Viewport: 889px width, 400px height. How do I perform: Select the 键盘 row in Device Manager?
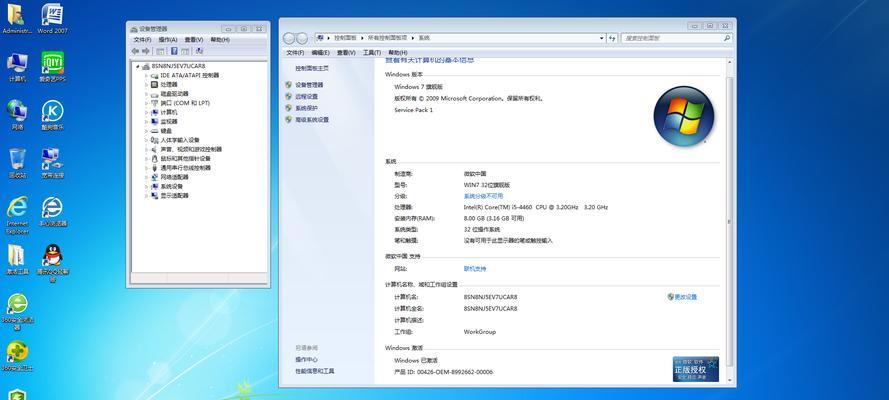pos(166,131)
